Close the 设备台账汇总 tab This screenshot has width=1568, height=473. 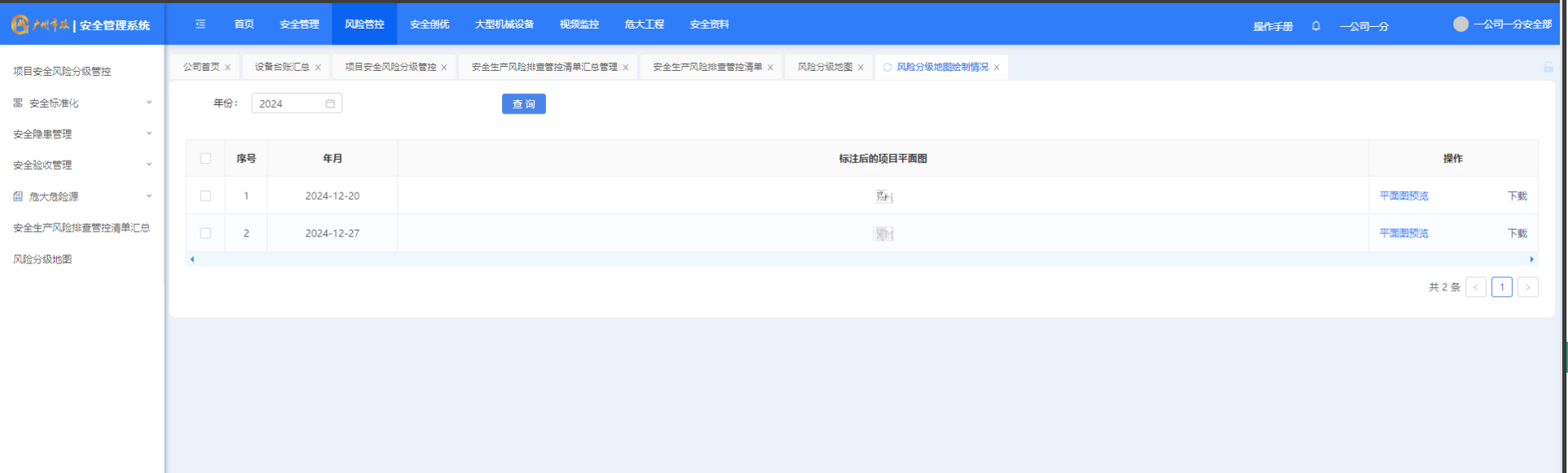click(x=318, y=68)
